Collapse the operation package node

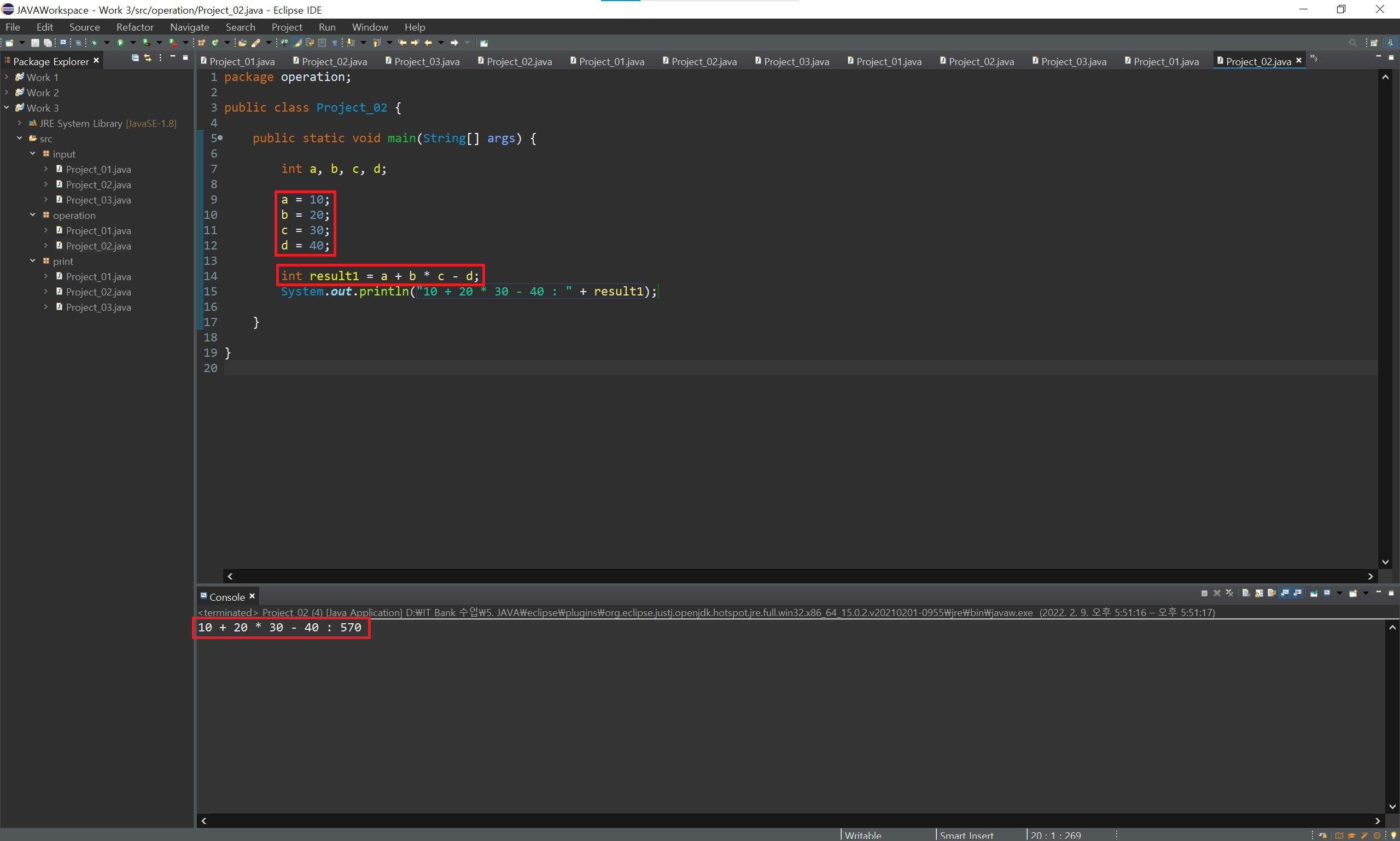click(x=33, y=215)
